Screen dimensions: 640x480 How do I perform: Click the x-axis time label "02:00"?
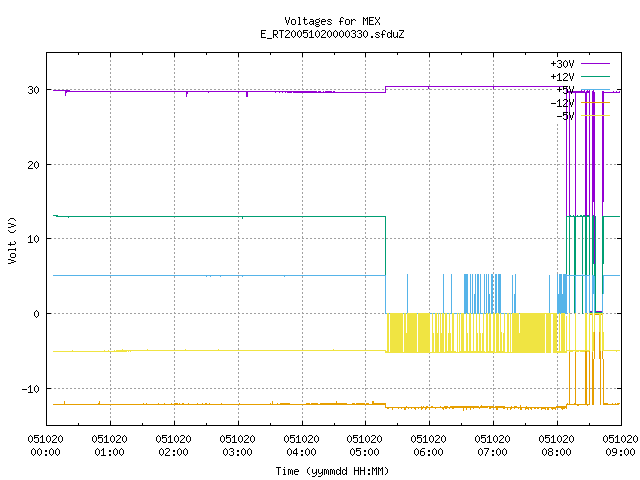tap(173, 452)
